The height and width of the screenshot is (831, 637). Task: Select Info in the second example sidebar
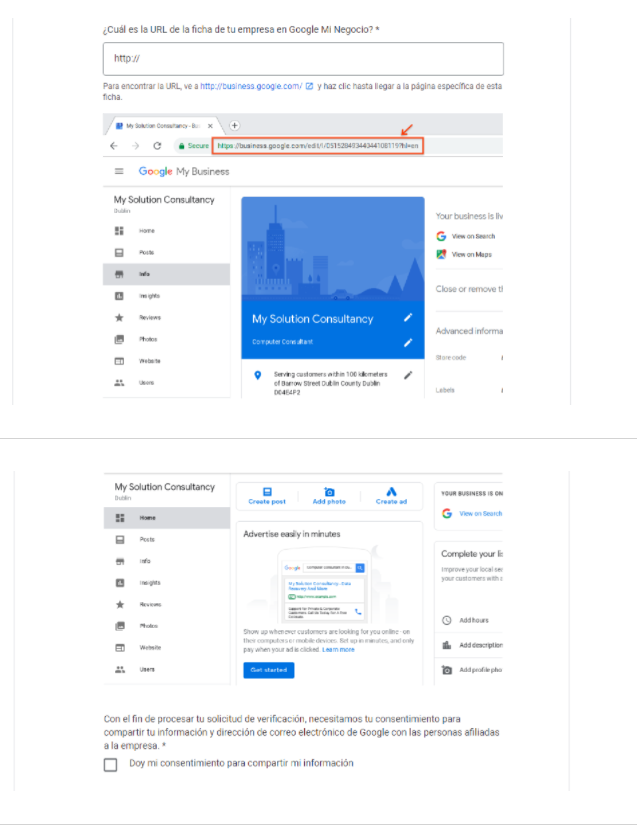145,561
